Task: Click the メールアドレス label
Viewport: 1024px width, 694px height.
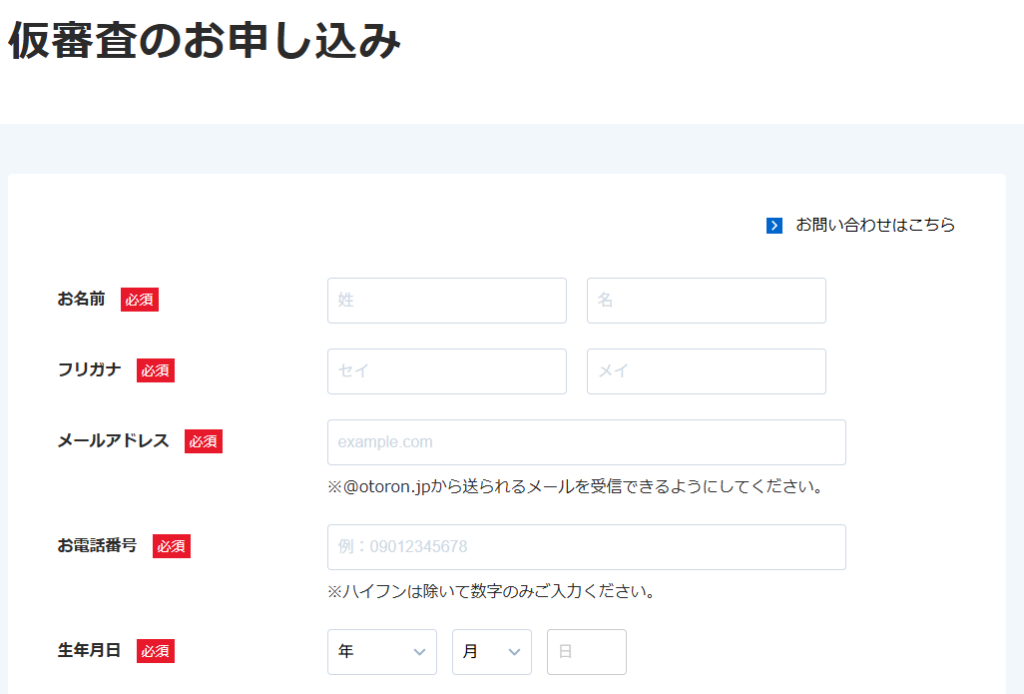Action: [114, 441]
